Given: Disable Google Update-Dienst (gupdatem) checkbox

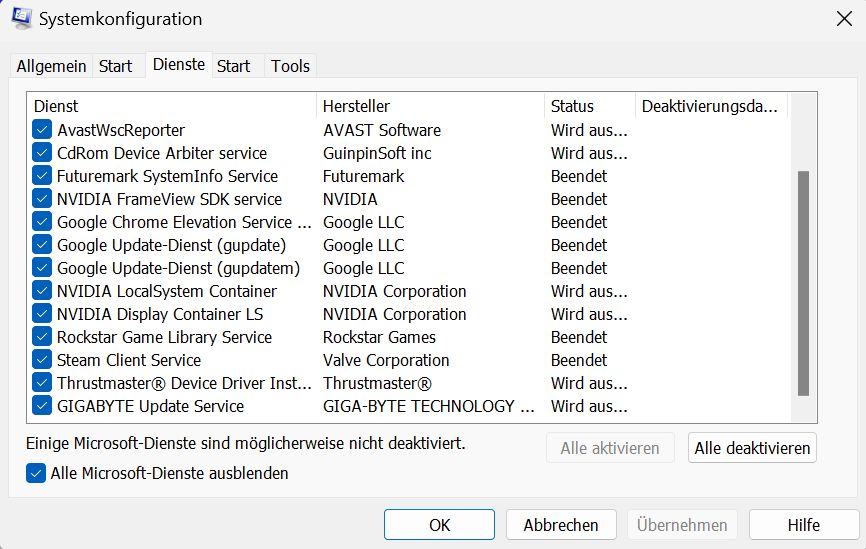Looking at the screenshot, I should coord(41,268).
